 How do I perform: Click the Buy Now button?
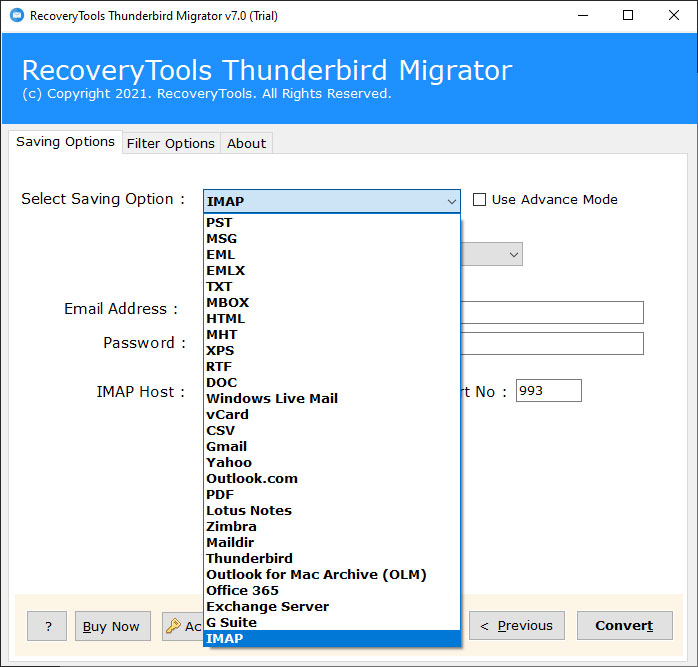tap(113, 626)
